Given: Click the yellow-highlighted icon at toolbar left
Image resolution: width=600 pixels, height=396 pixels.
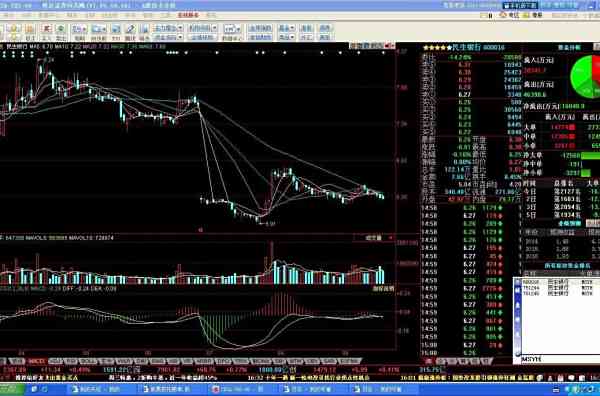Looking at the screenshot, I should 14,29.
